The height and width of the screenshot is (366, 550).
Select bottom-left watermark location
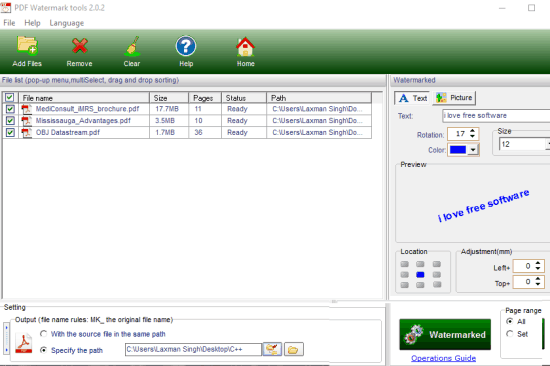[x=405, y=285]
